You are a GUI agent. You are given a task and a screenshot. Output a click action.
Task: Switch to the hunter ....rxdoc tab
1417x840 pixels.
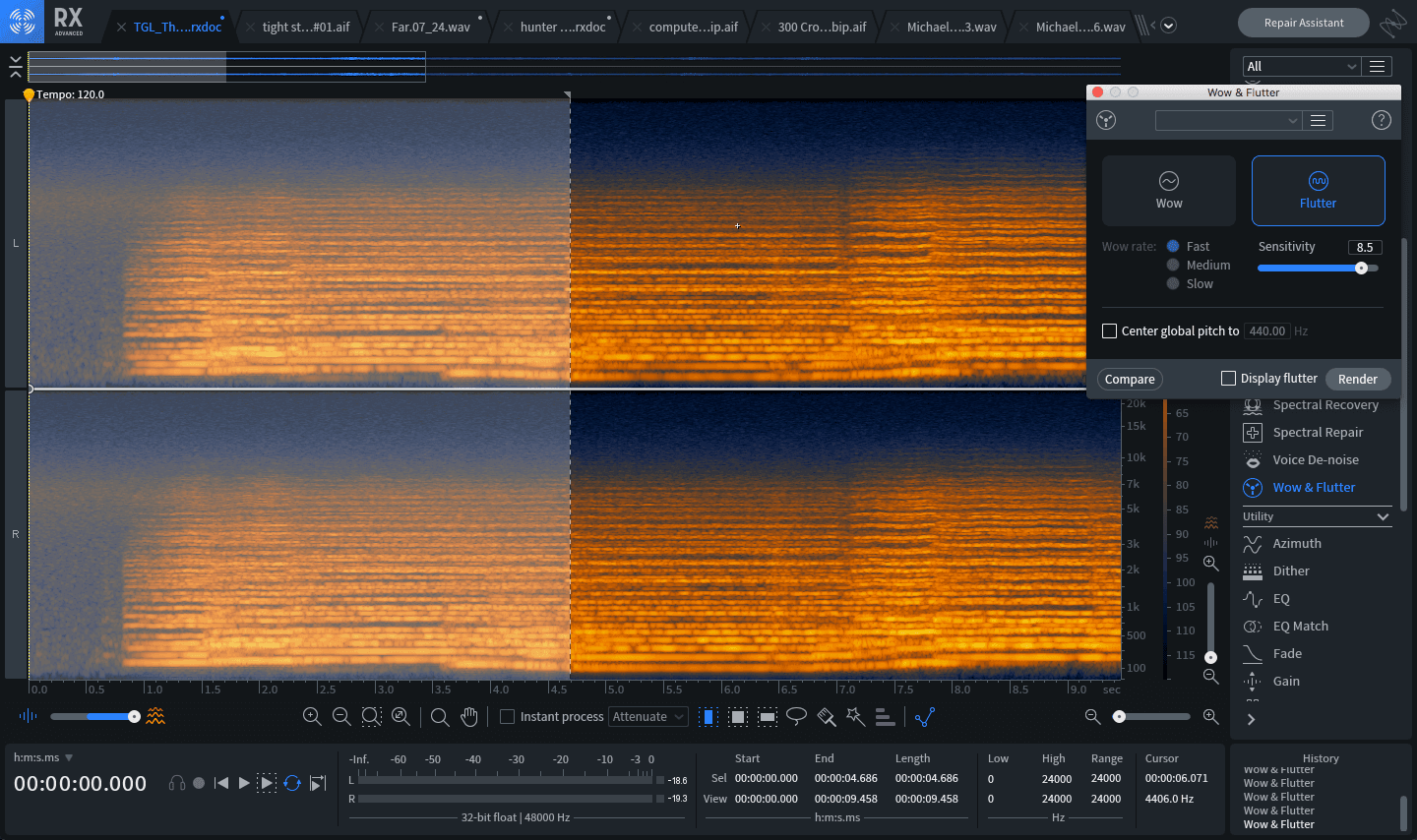pyautogui.click(x=563, y=27)
